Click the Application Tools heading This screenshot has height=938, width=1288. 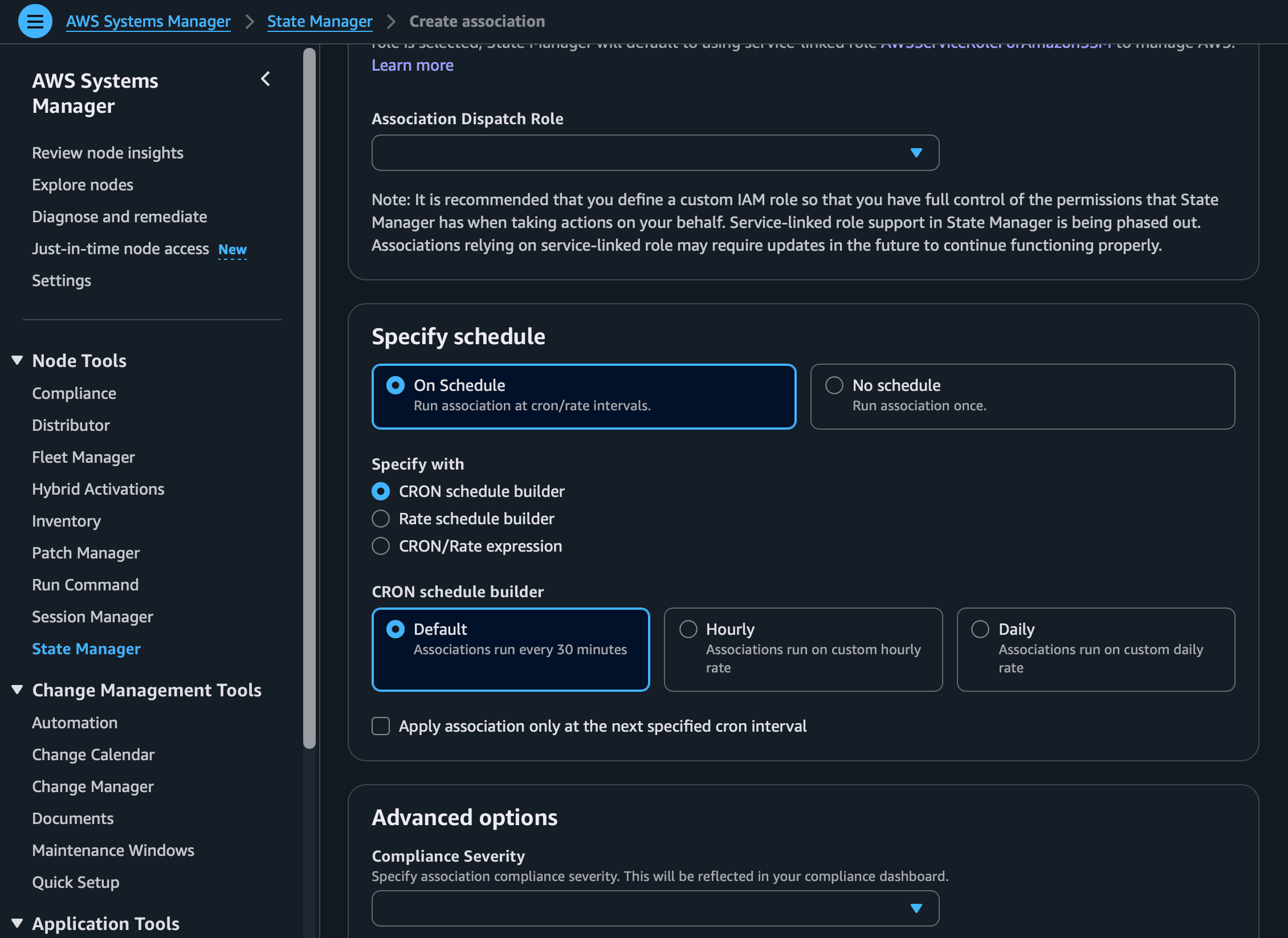(x=106, y=923)
